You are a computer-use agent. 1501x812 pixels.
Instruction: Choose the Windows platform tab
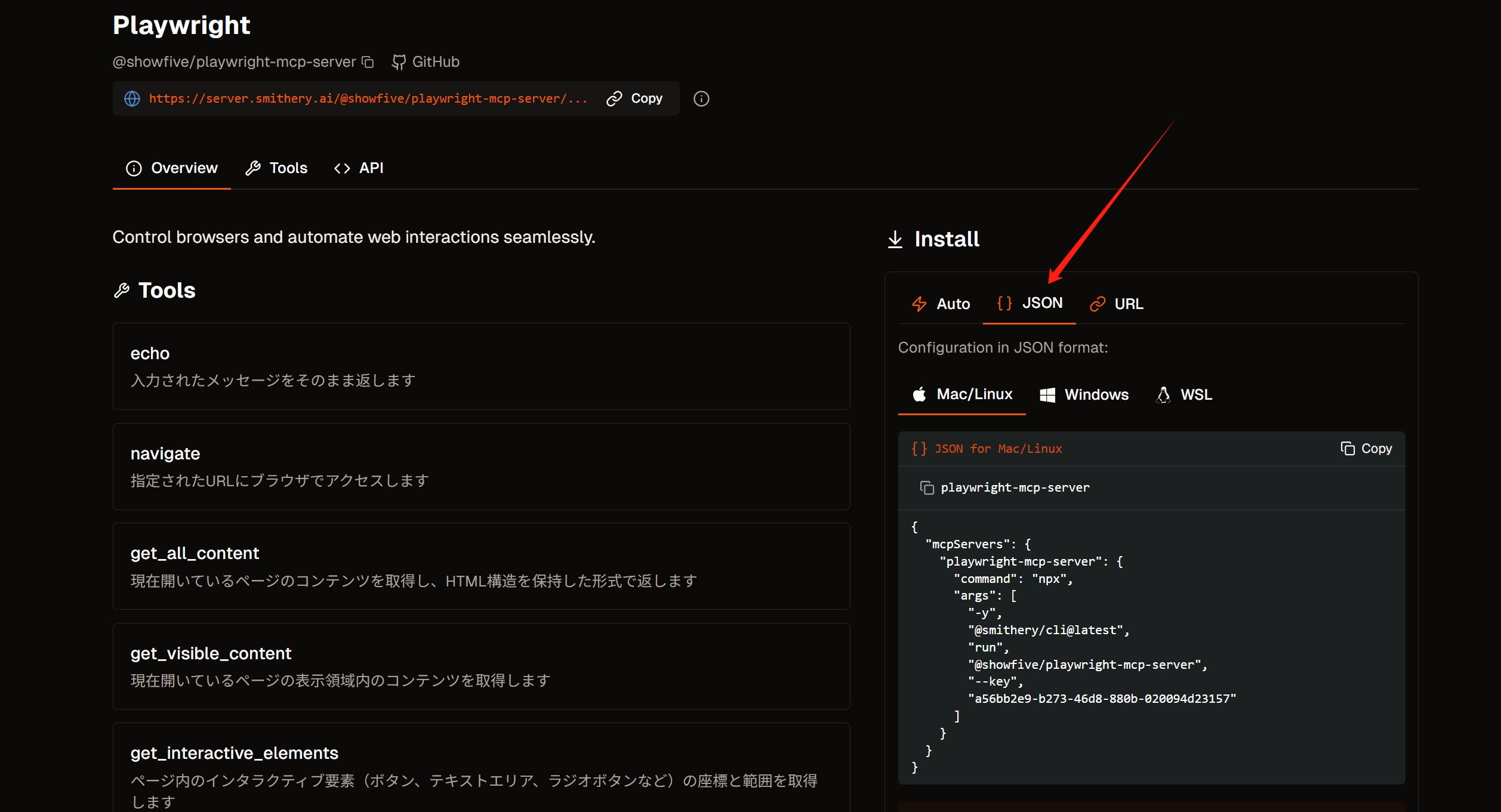point(1084,394)
